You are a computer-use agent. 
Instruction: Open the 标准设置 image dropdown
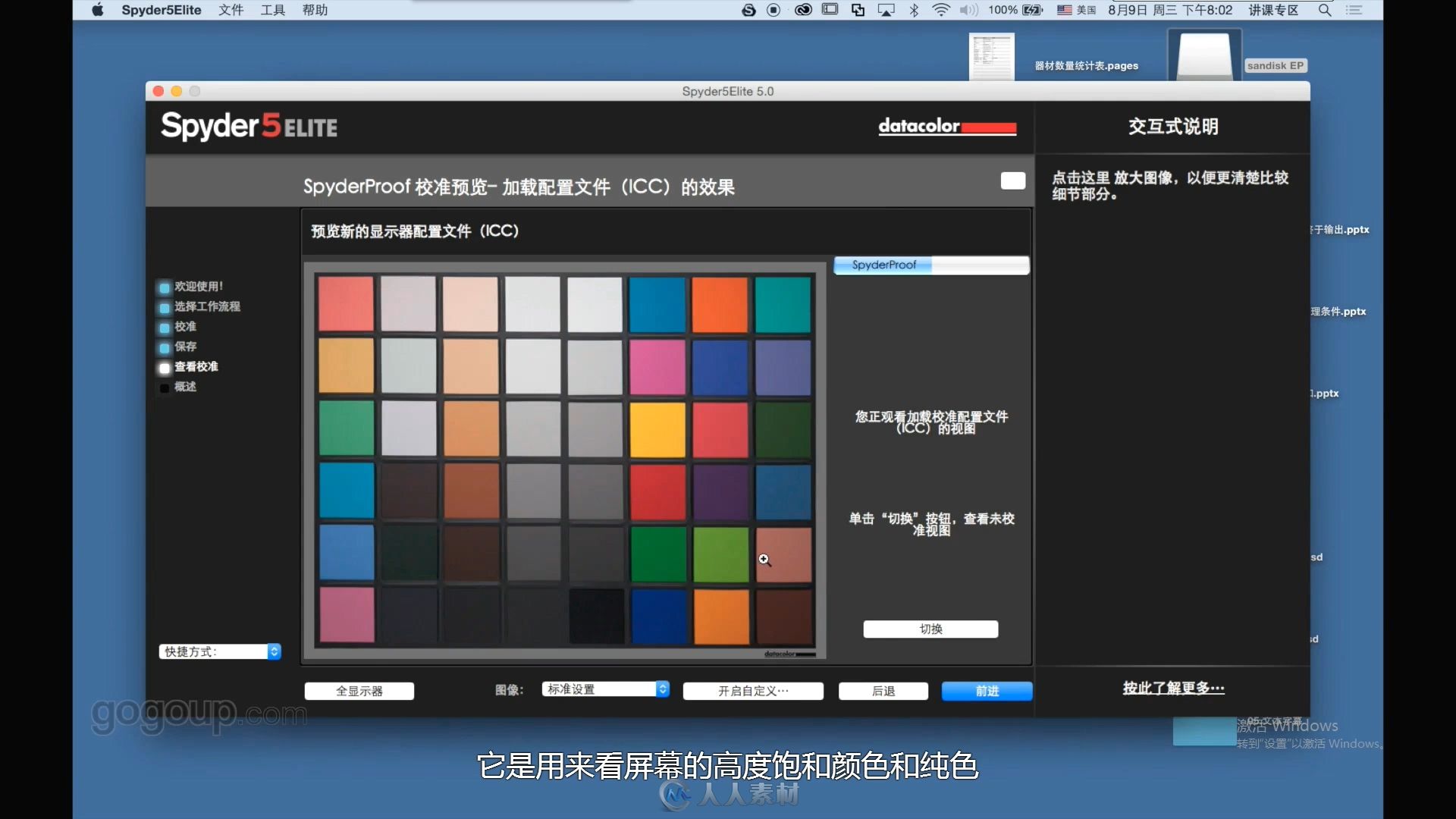point(605,689)
